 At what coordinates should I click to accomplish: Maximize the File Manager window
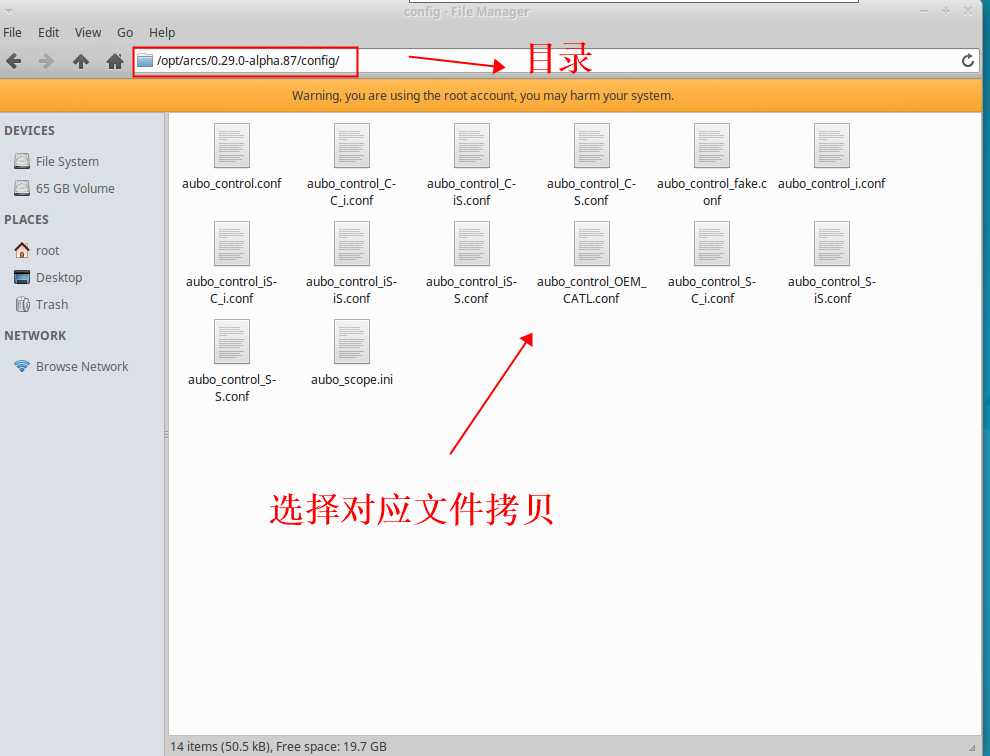(x=946, y=11)
